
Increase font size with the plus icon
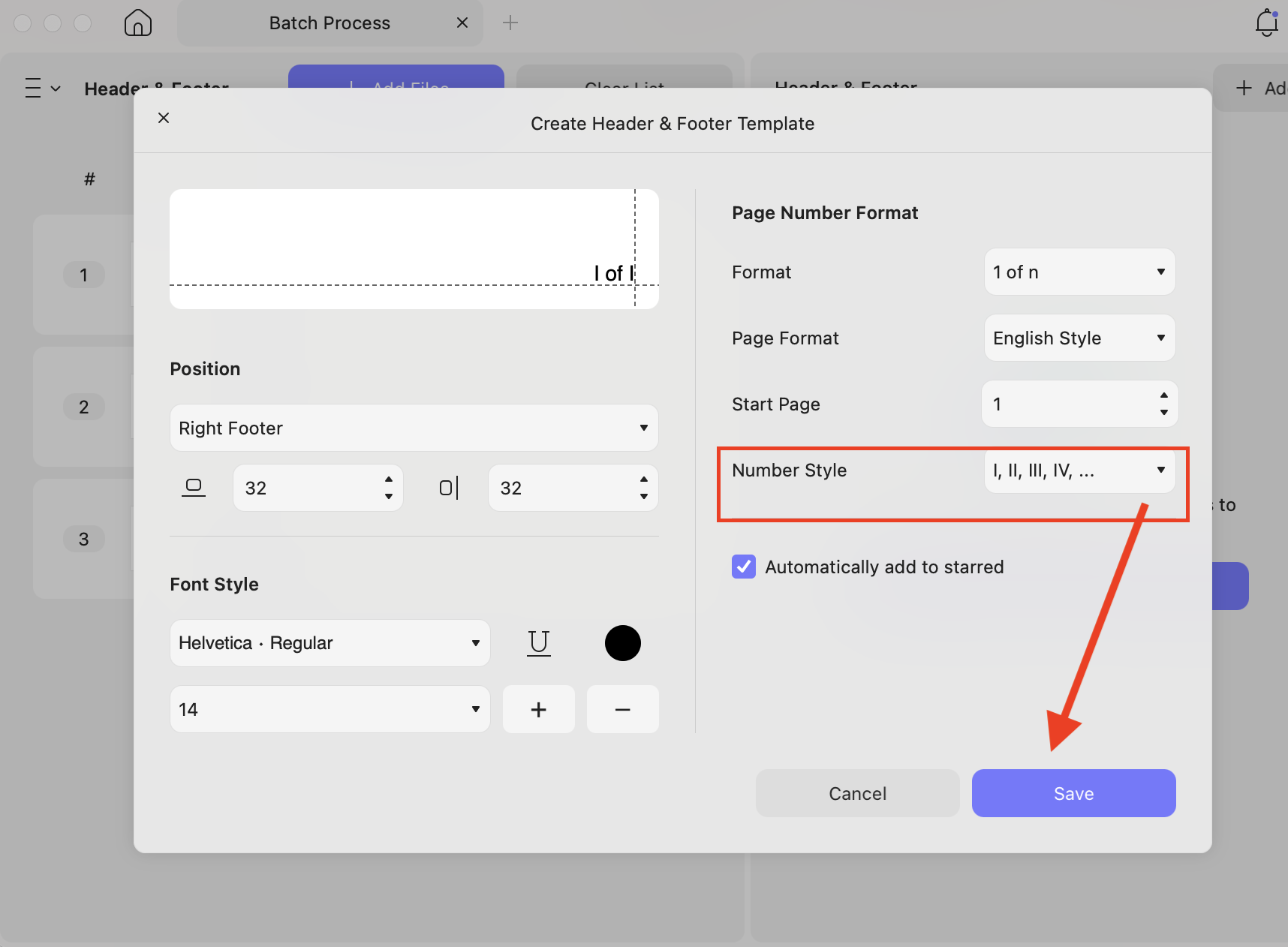[539, 709]
